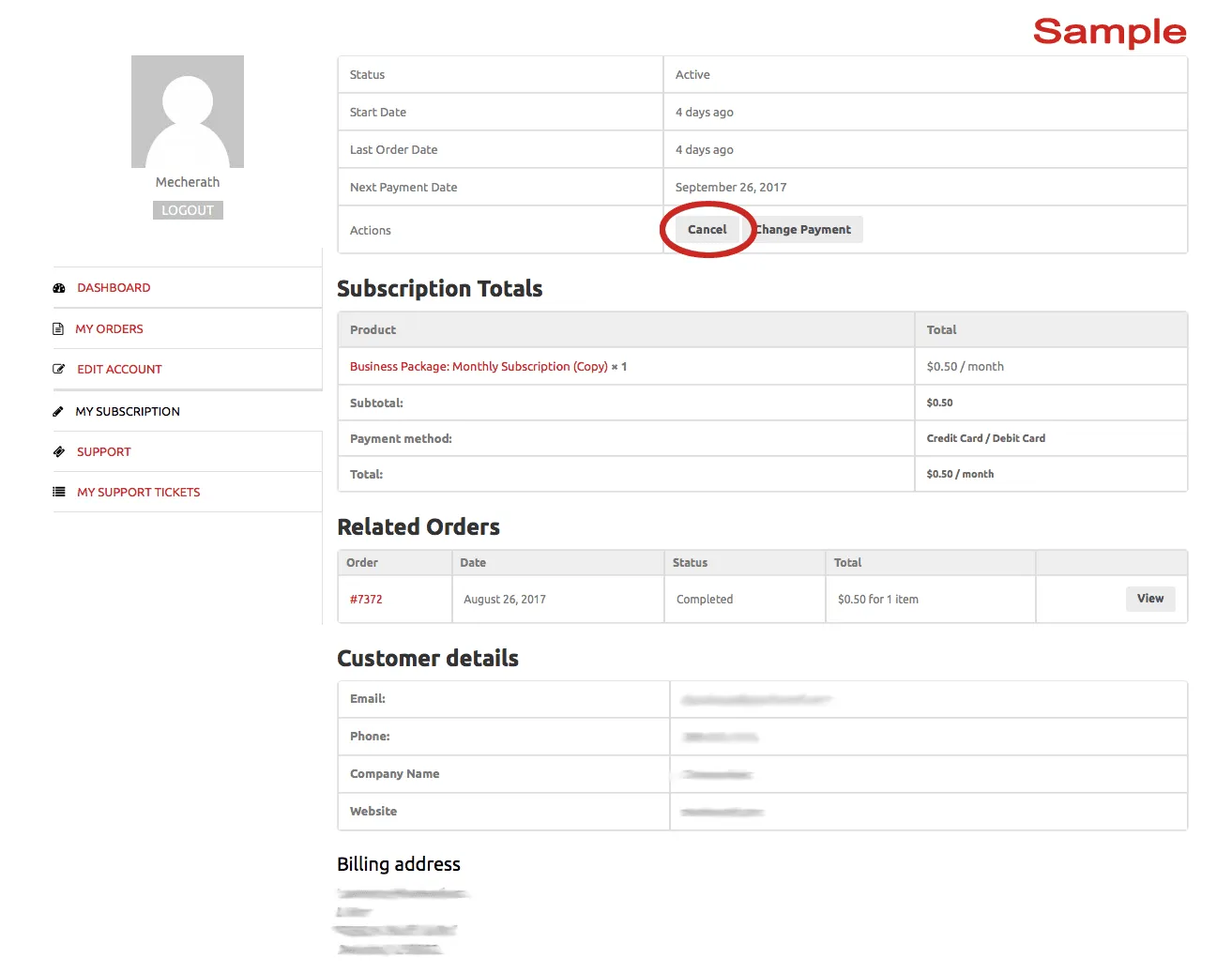The image size is (1232, 974).
Task: Click the Subscription Totals heading
Action: pos(440,288)
